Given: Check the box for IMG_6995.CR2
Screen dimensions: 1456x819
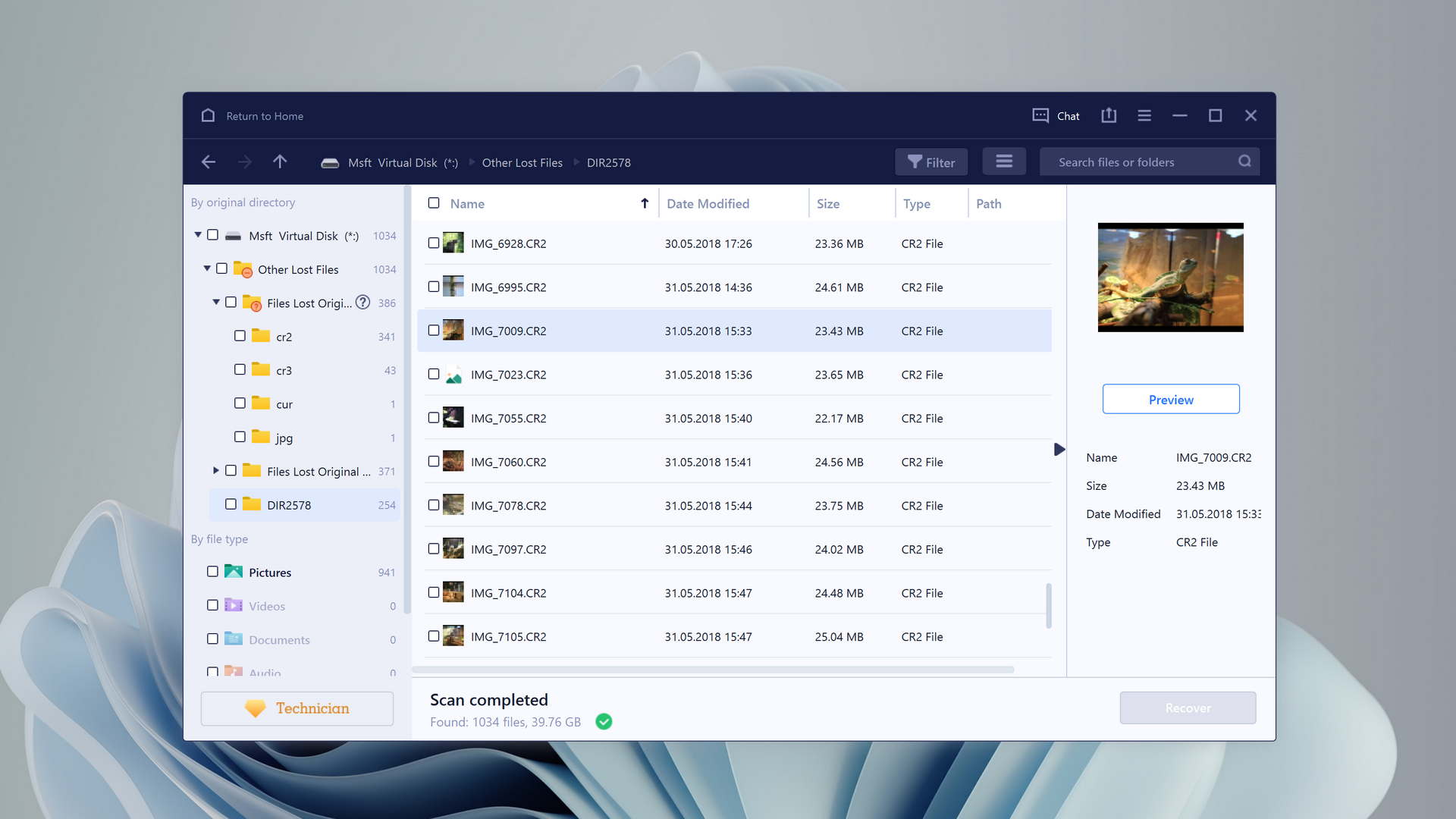Looking at the screenshot, I should coord(434,287).
